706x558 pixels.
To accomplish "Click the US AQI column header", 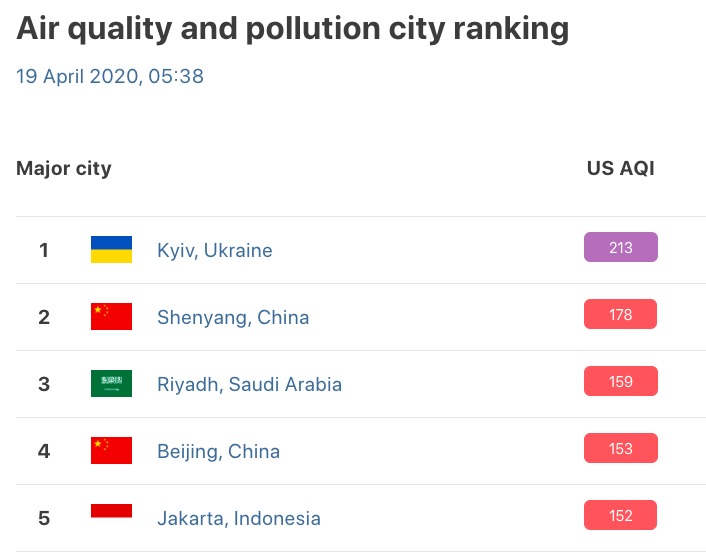I will tap(620, 168).
